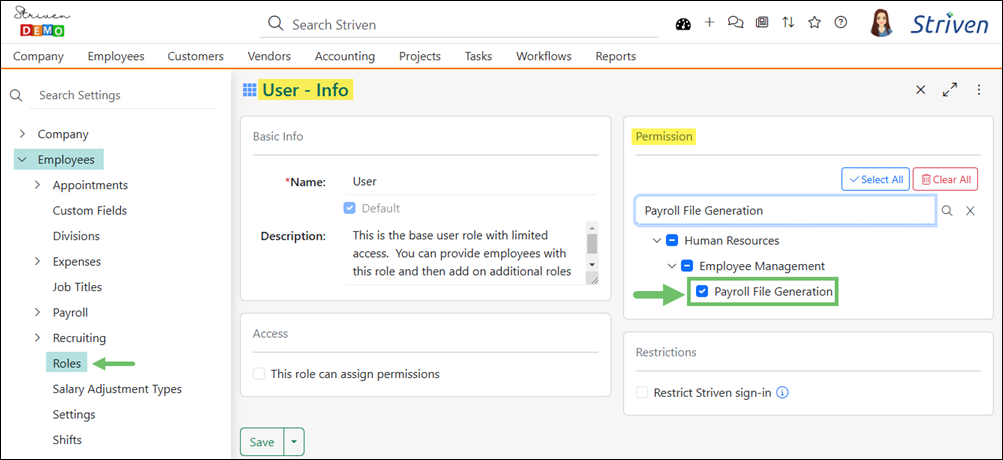Viewport: 1003px width, 460px height.
Task: Open Salary Adjustment Types settings
Action: coord(117,389)
